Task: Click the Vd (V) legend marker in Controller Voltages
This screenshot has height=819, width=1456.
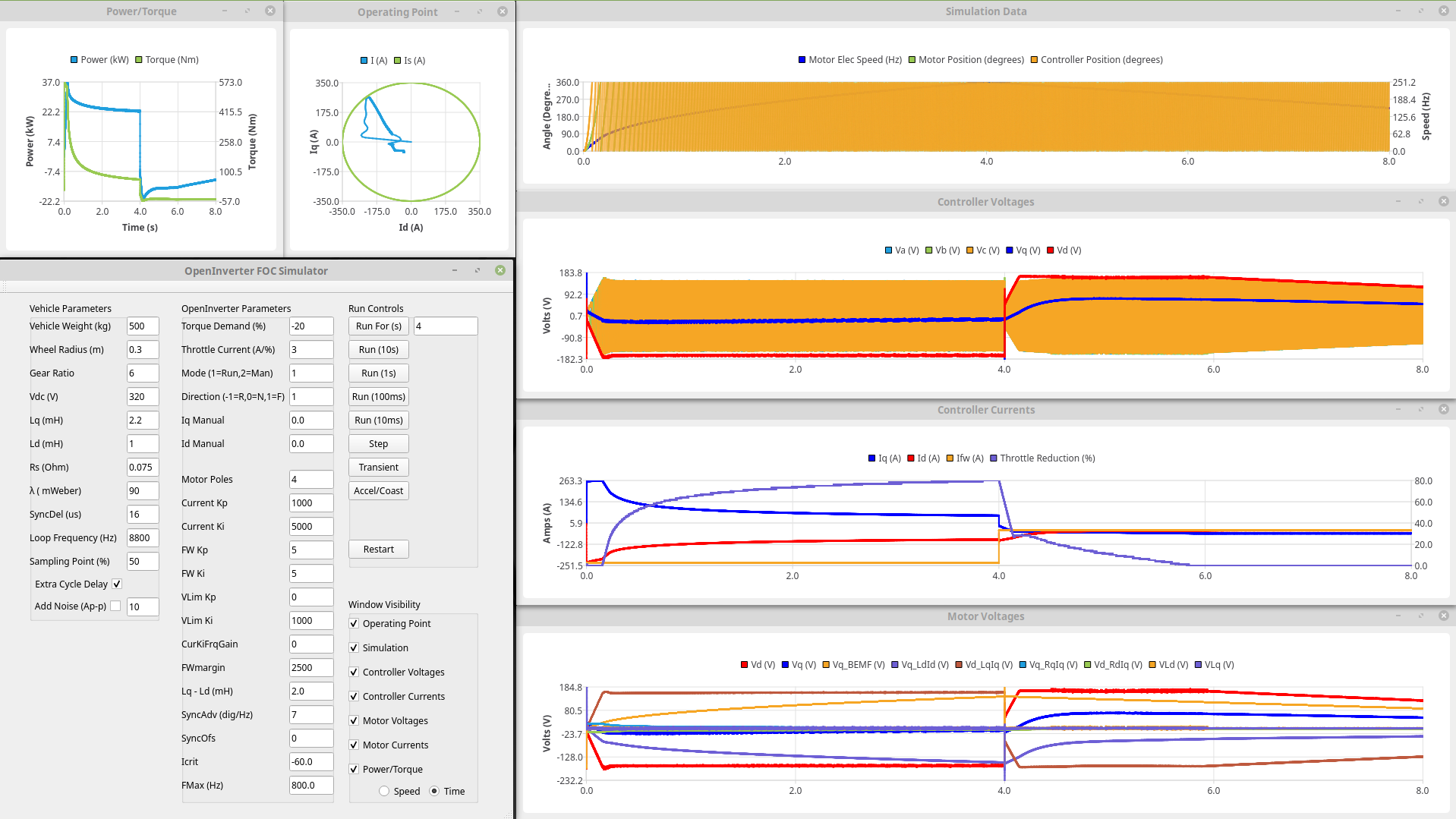Action: click(1050, 250)
